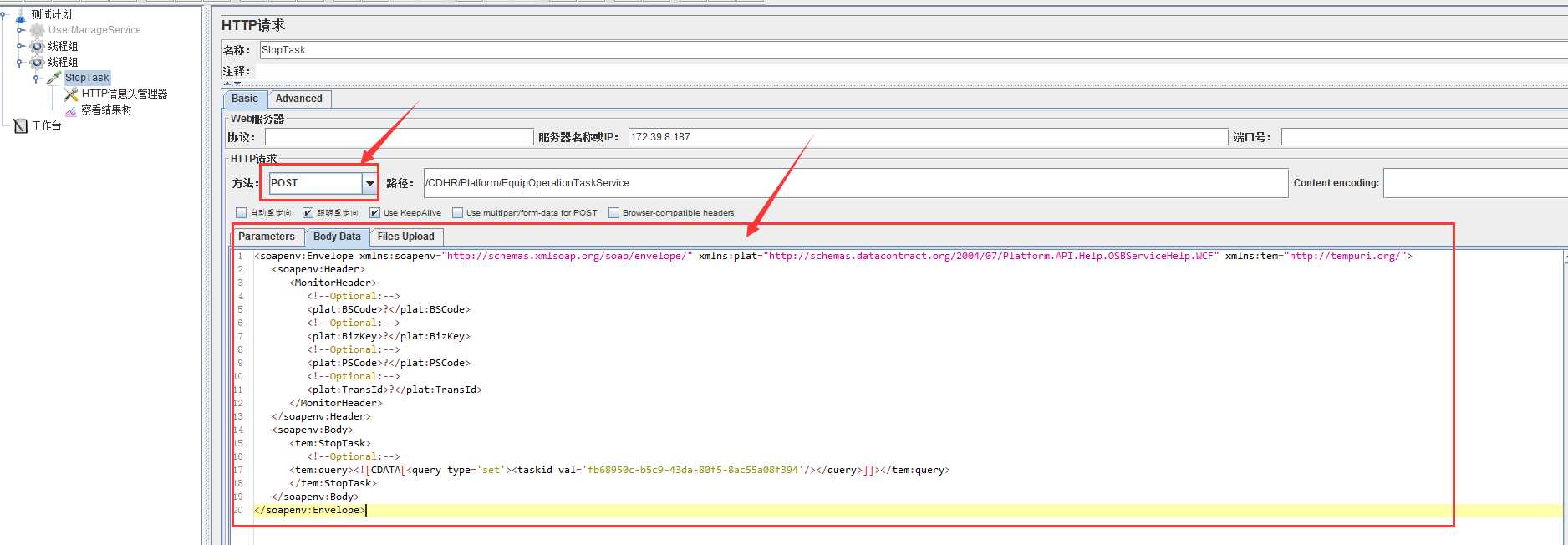
Task: Click the </tem:StopTask> closing line
Action: 333,483
